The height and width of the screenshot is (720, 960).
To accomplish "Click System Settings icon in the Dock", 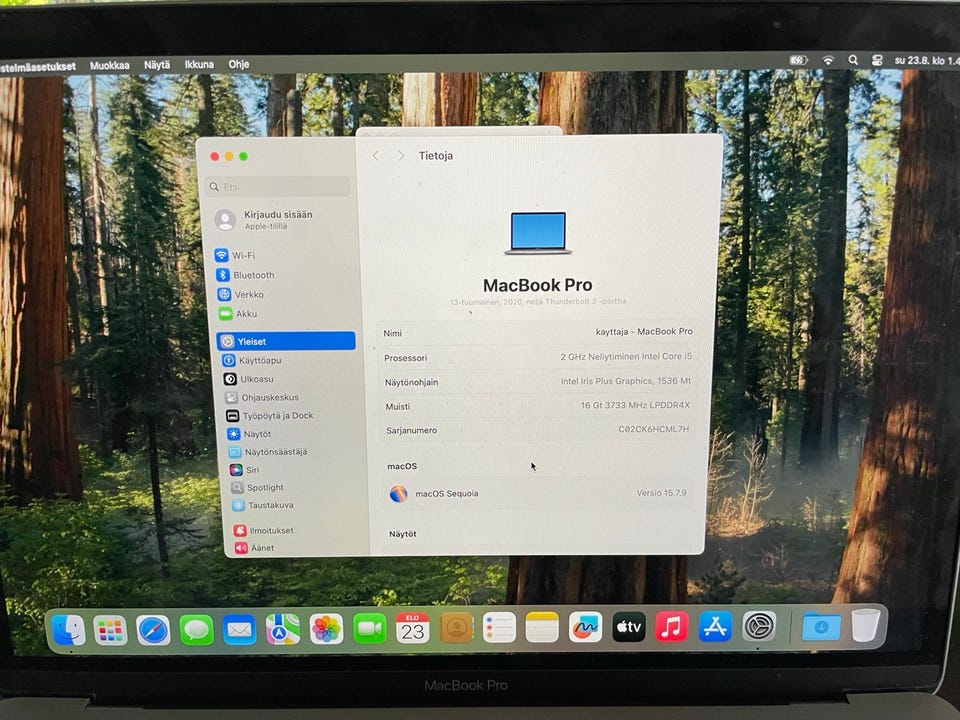I will [x=759, y=626].
